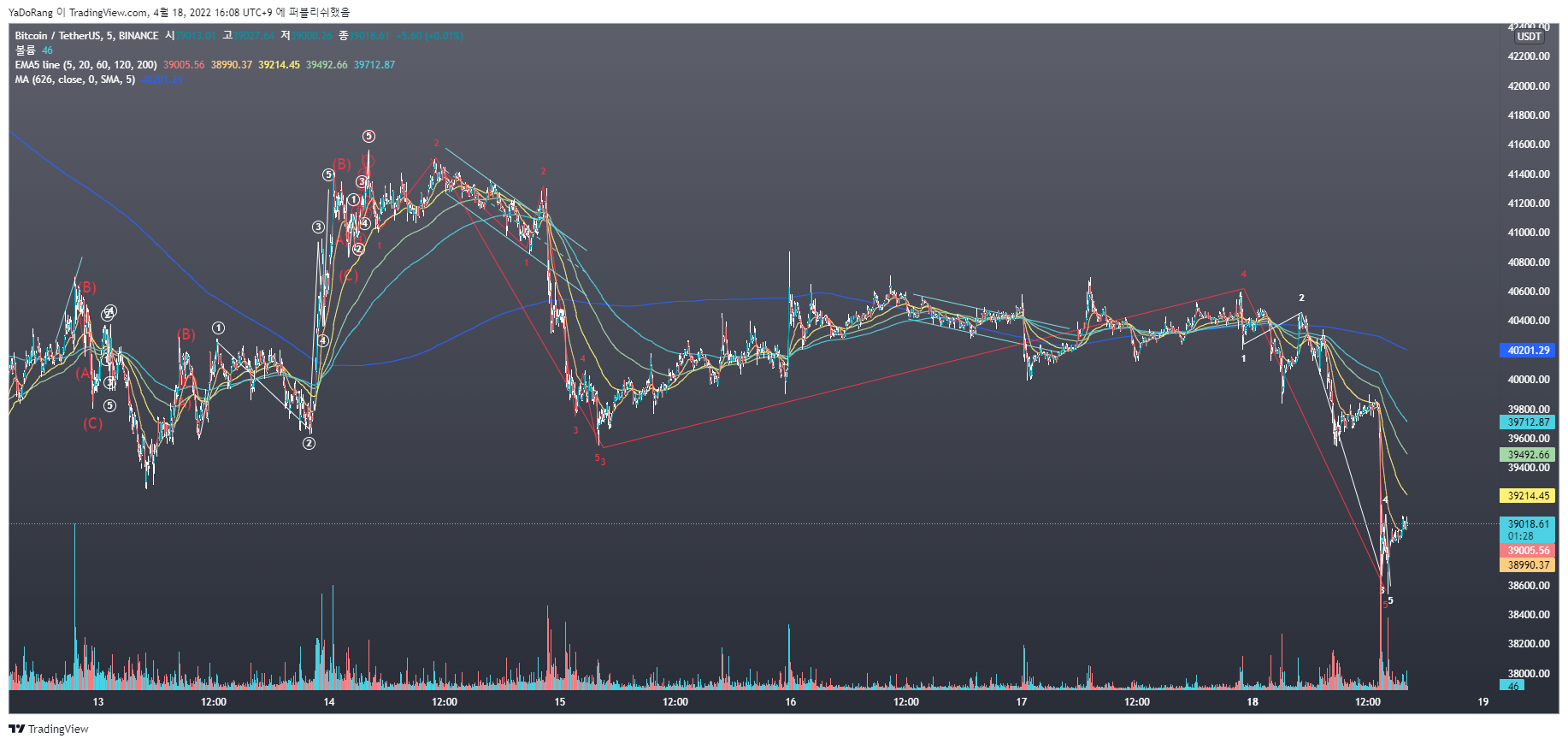Image resolution: width=1568 pixels, height=744 pixels.
Task: Click date label 15 on time axis
Action: coord(560,702)
